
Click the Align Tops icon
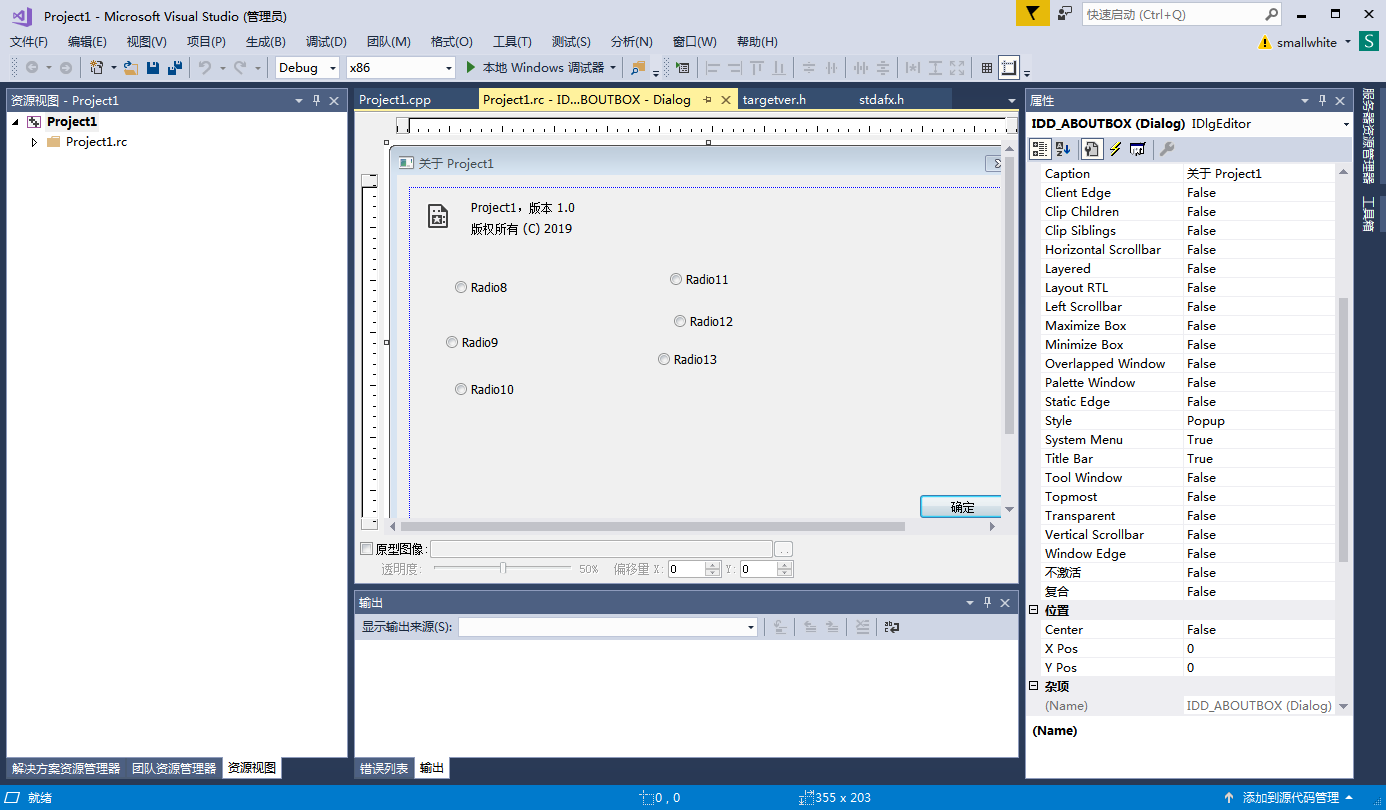tap(757, 68)
